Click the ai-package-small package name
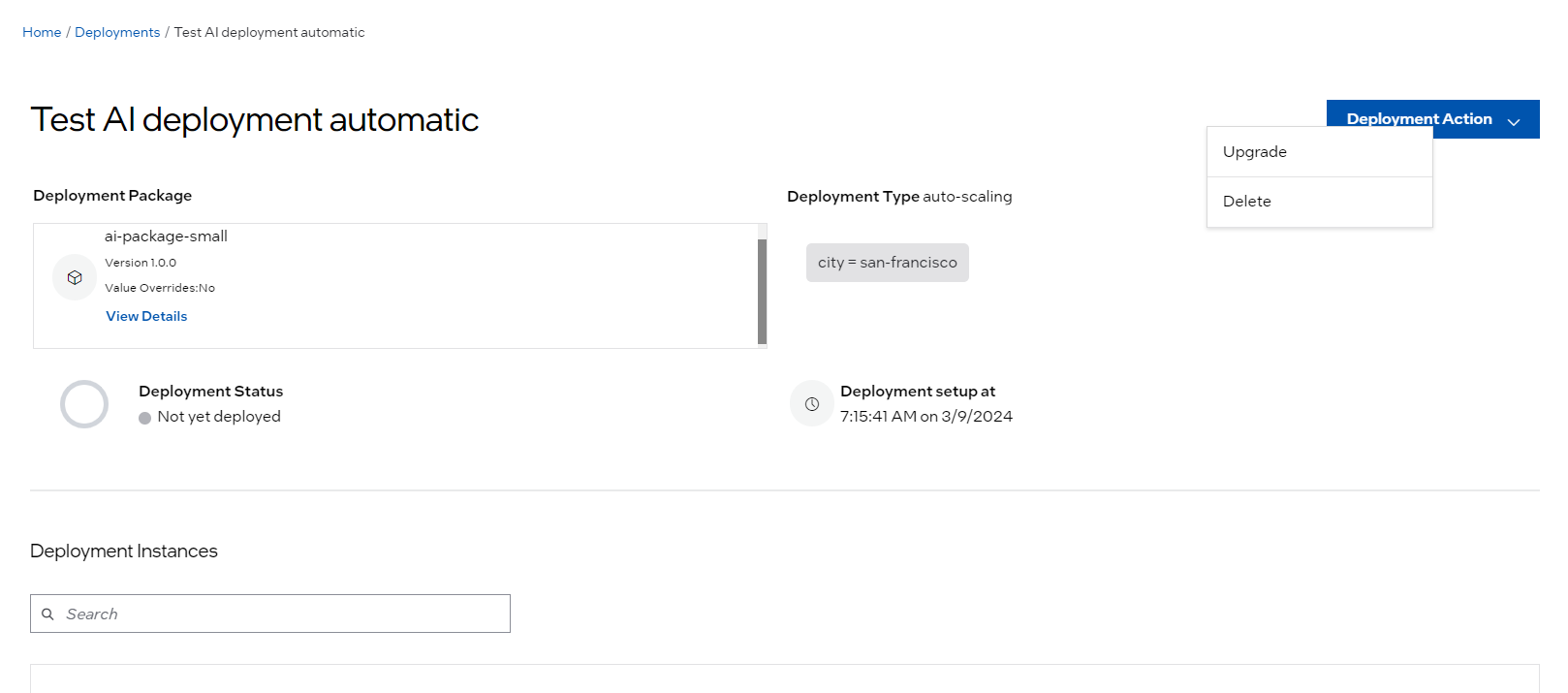This screenshot has height=693, width=1568. [x=166, y=236]
